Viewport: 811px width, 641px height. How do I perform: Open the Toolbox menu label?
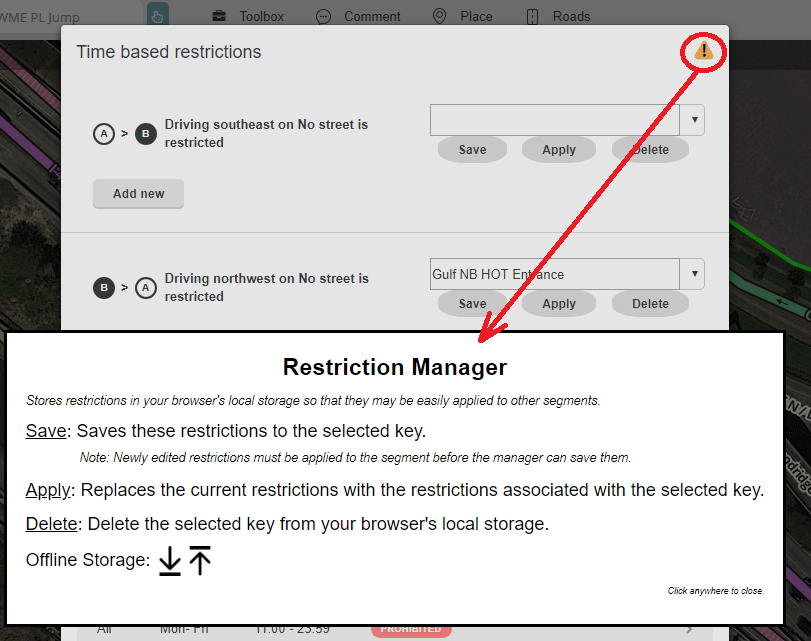[261, 16]
